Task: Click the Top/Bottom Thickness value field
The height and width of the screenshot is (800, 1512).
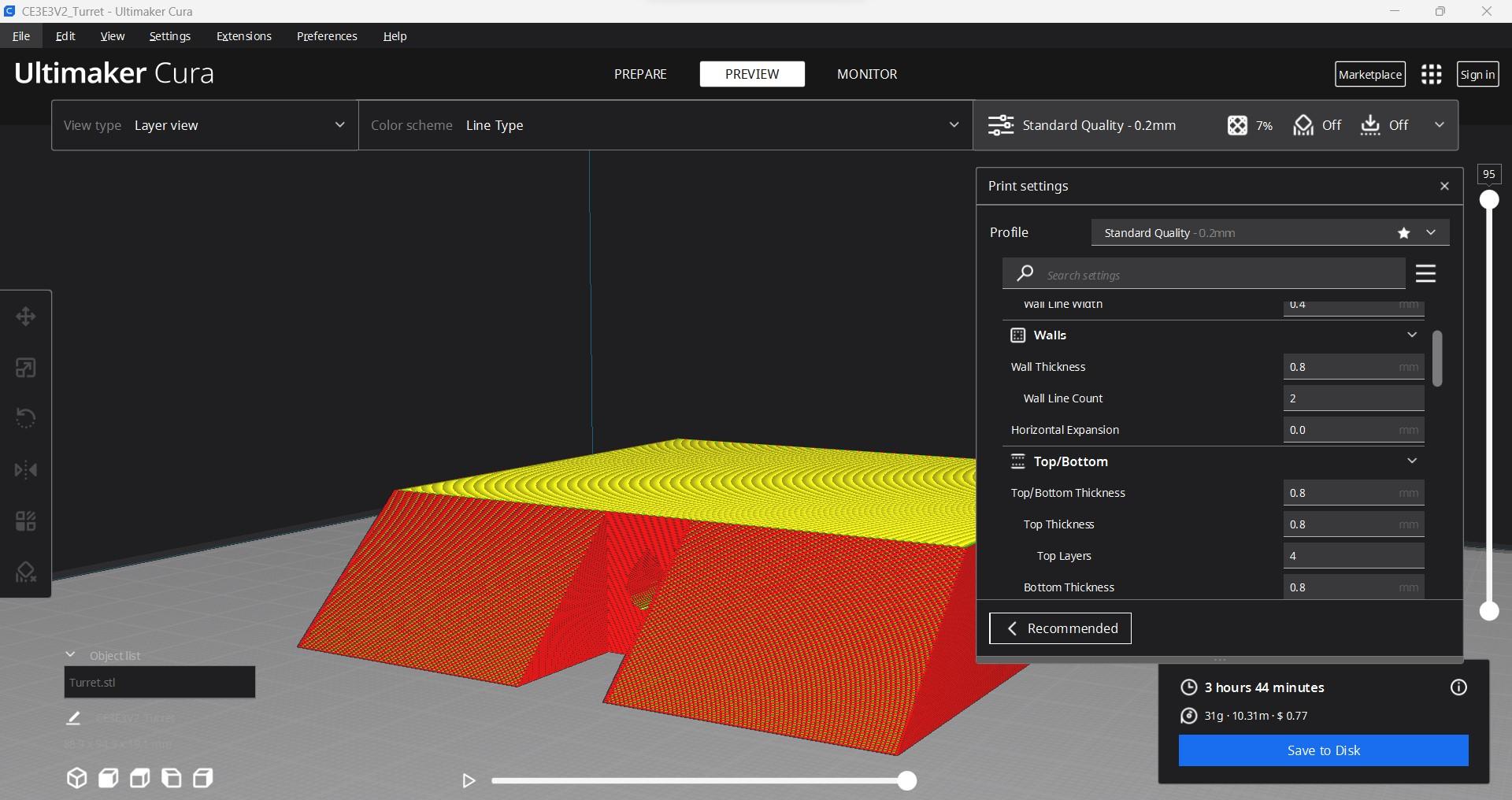Action: (1353, 493)
